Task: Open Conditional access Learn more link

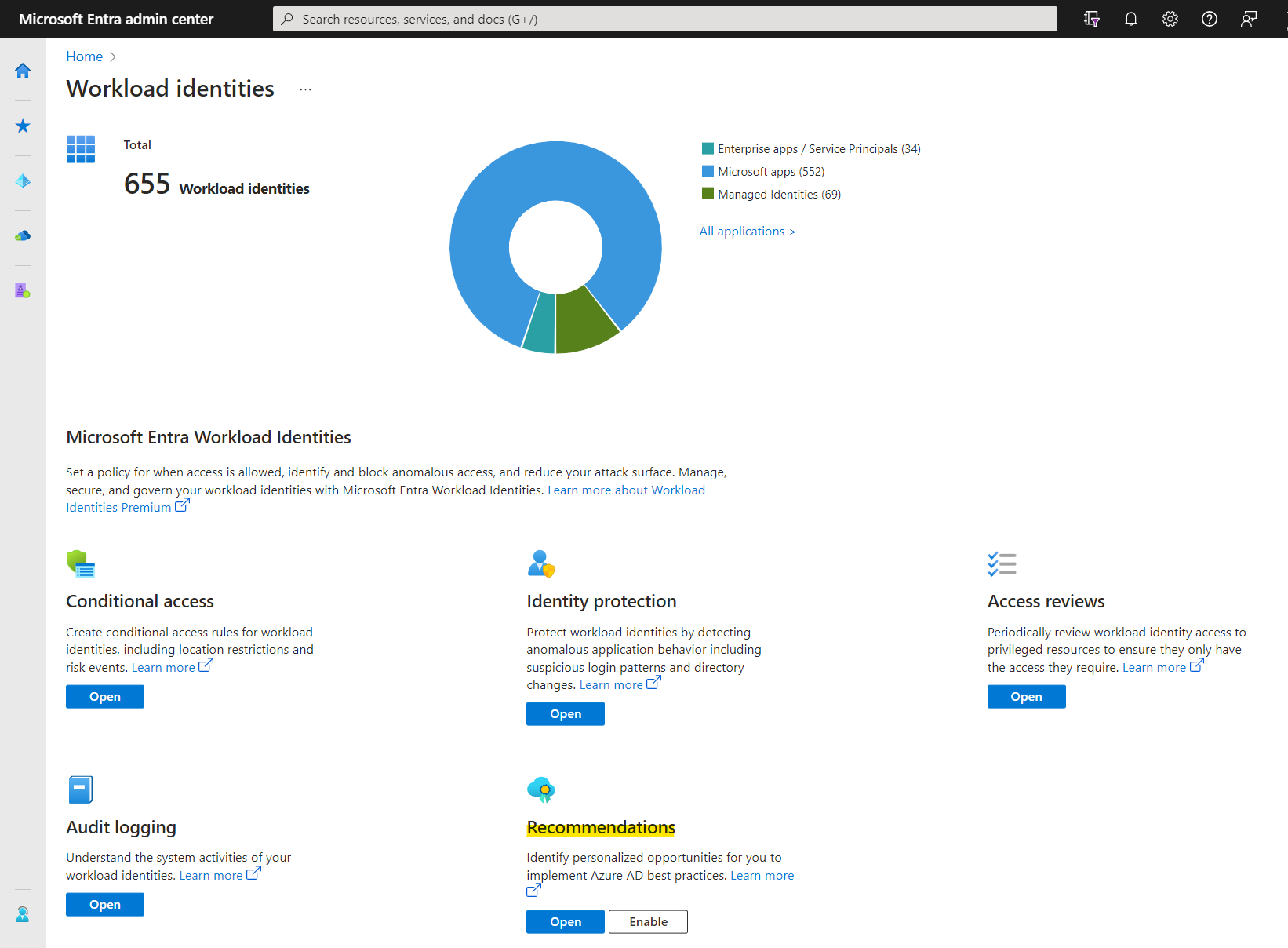Action: 172,667
